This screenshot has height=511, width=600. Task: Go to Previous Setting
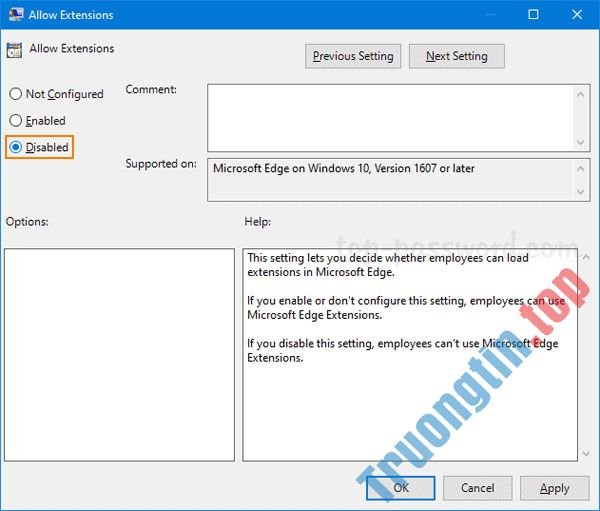coord(353,56)
